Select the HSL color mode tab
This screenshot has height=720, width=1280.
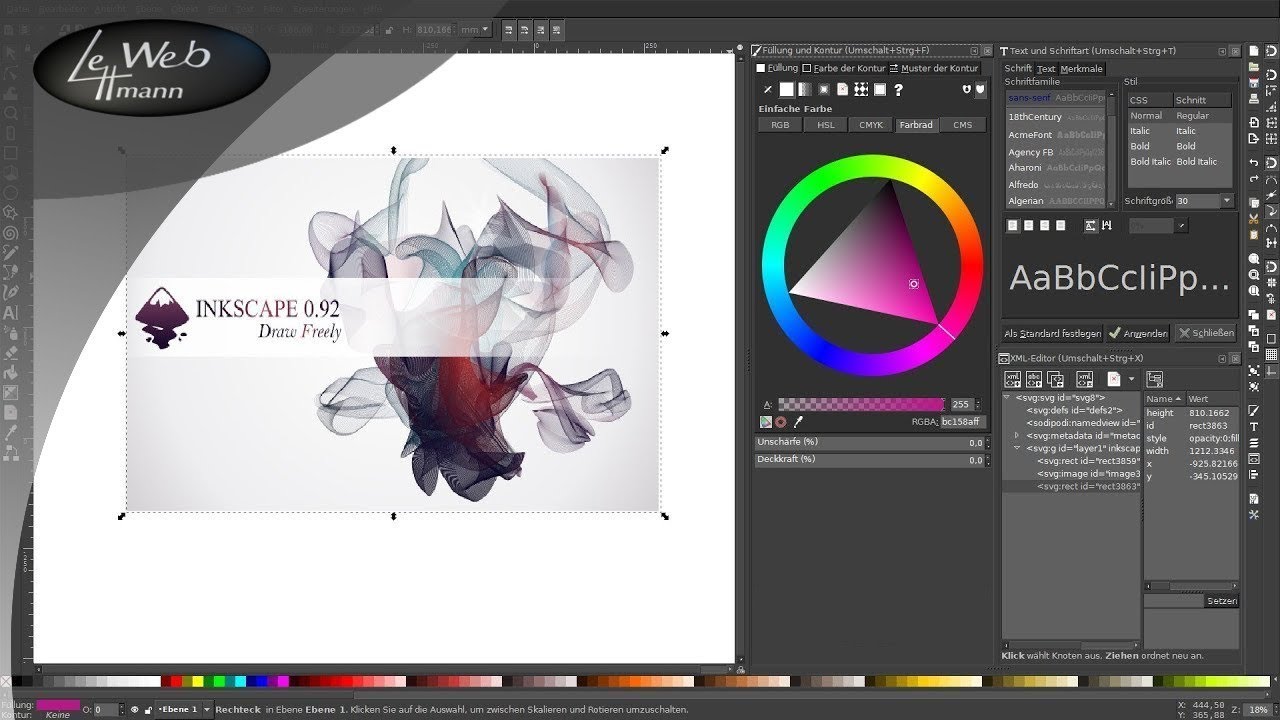tap(826, 125)
